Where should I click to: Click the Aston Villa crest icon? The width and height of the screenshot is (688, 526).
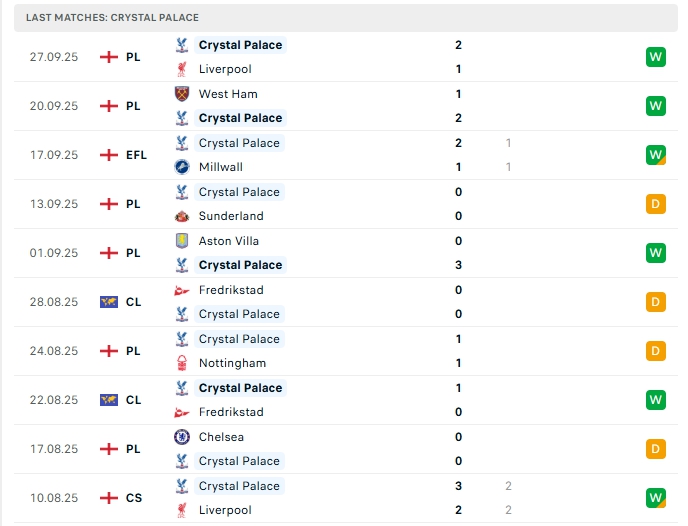[x=182, y=241]
